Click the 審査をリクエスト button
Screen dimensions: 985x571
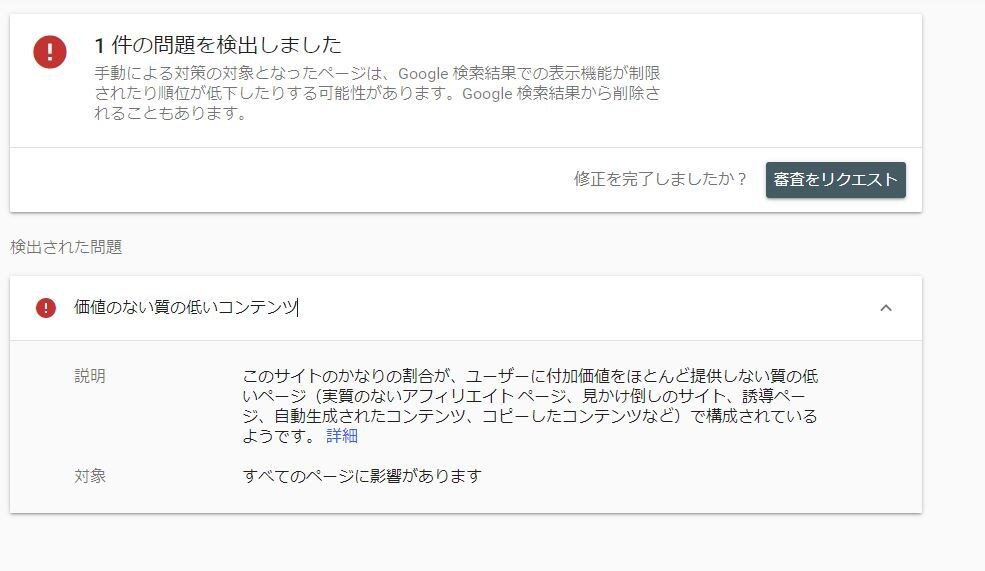[x=835, y=180]
